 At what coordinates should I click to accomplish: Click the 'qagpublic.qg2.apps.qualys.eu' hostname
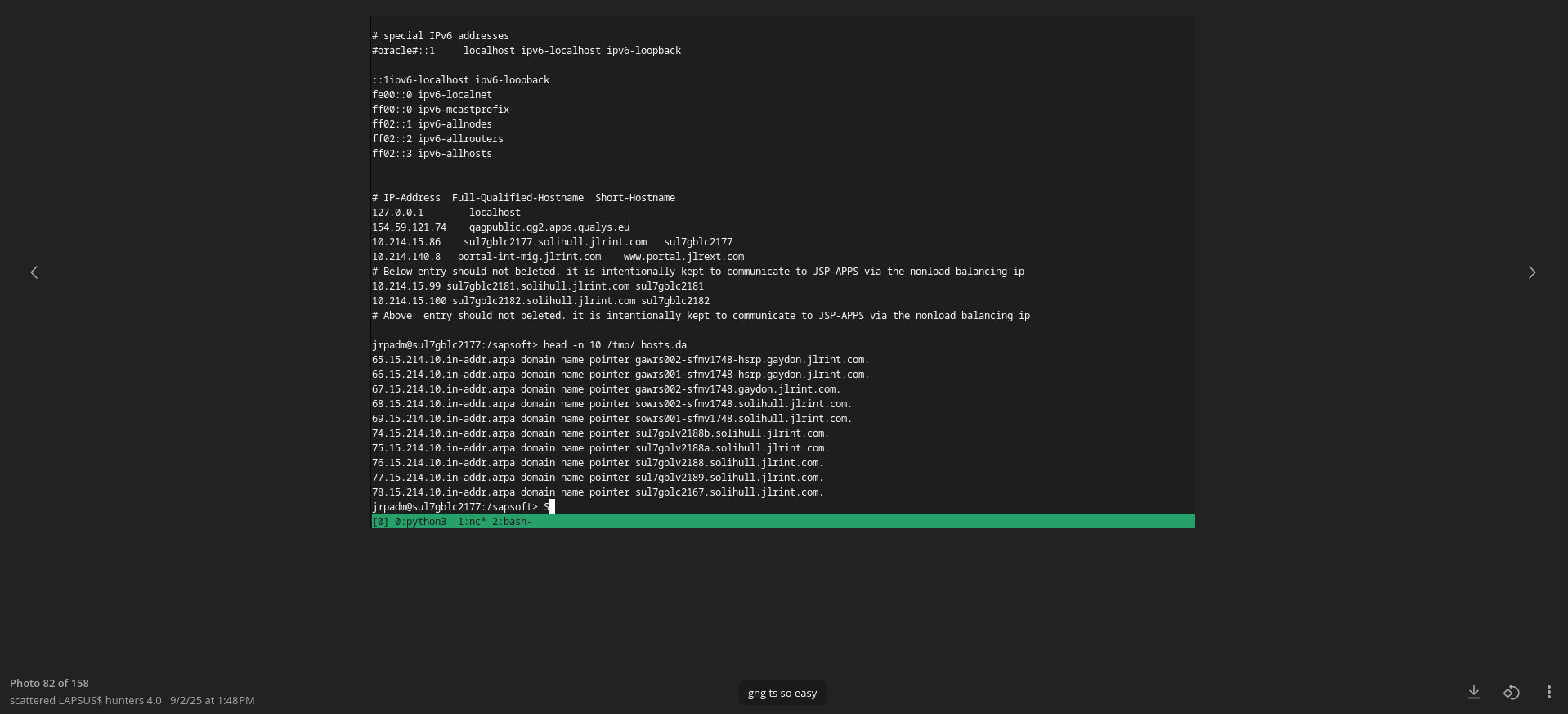549,227
